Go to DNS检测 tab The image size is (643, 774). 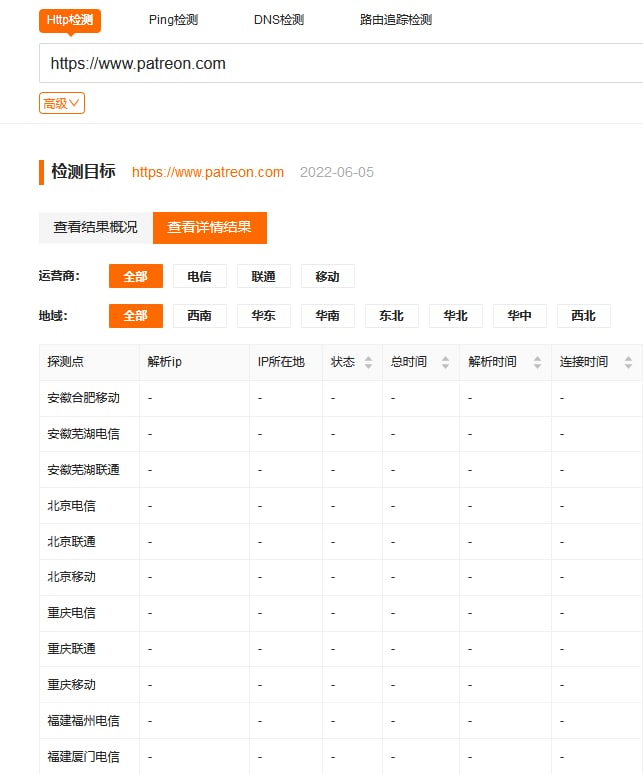click(x=279, y=20)
